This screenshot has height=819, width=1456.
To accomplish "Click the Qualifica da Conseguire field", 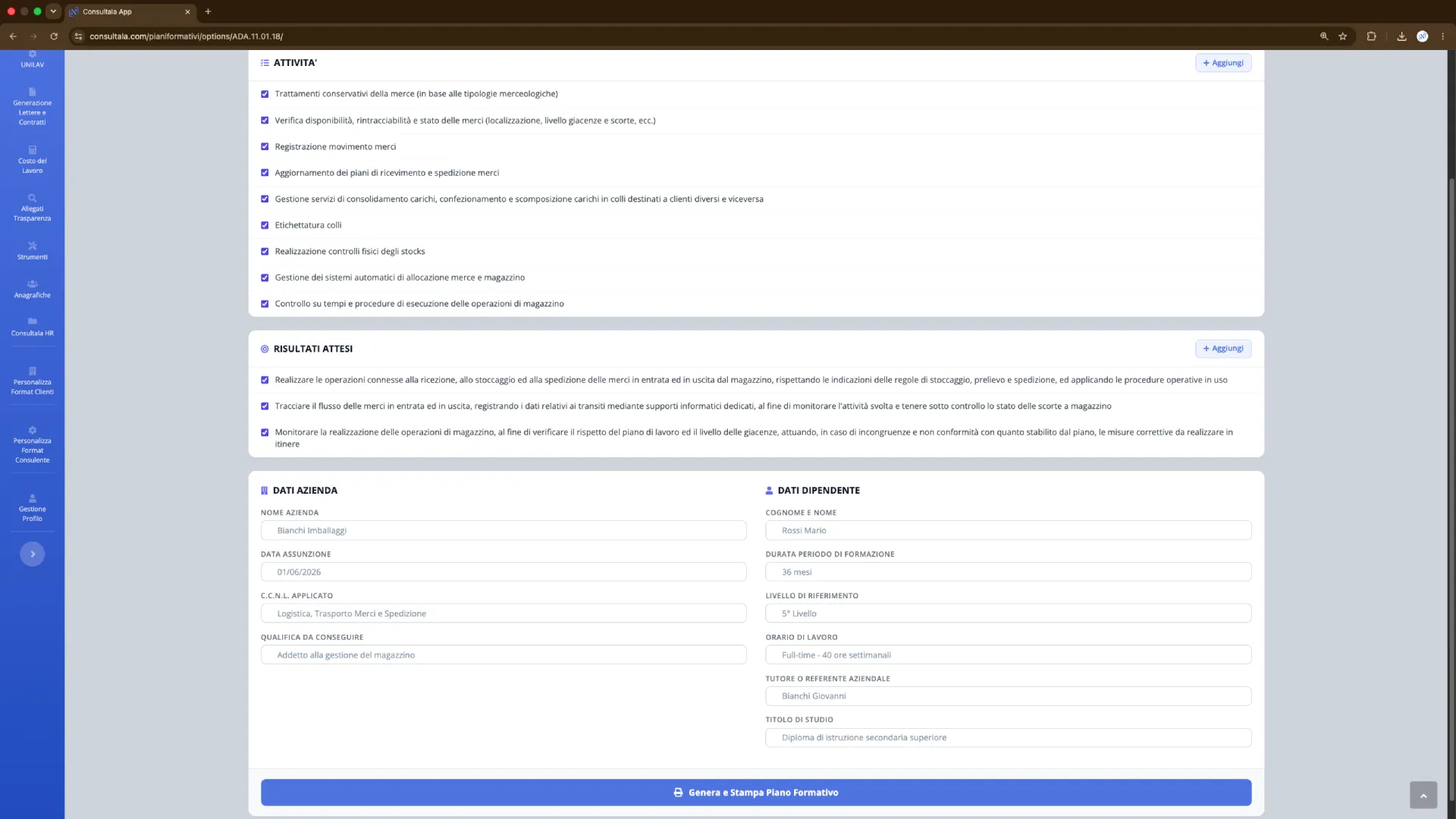I will click(x=504, y=655).
